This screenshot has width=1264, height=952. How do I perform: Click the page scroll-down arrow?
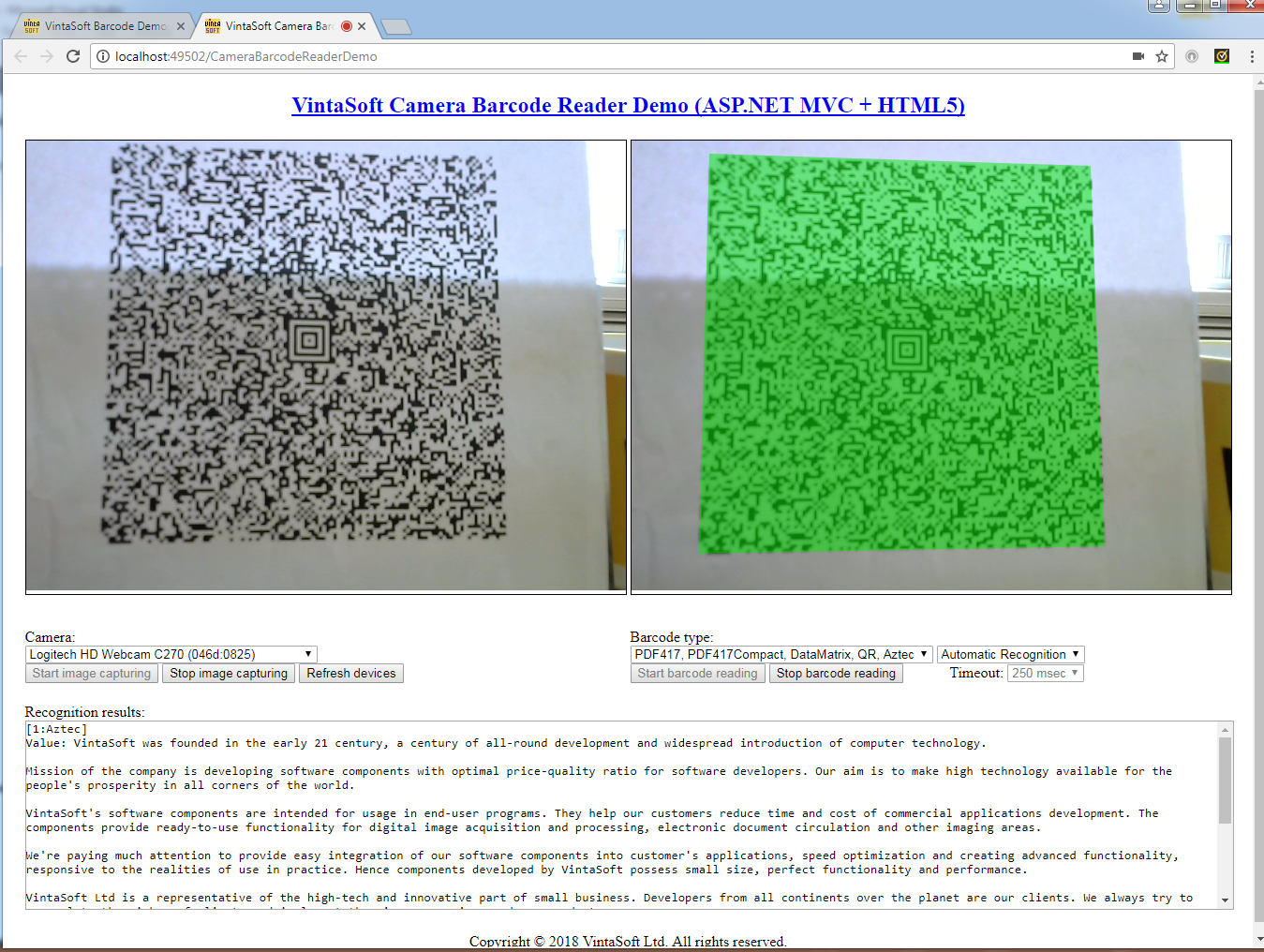tap(1258, 939)
